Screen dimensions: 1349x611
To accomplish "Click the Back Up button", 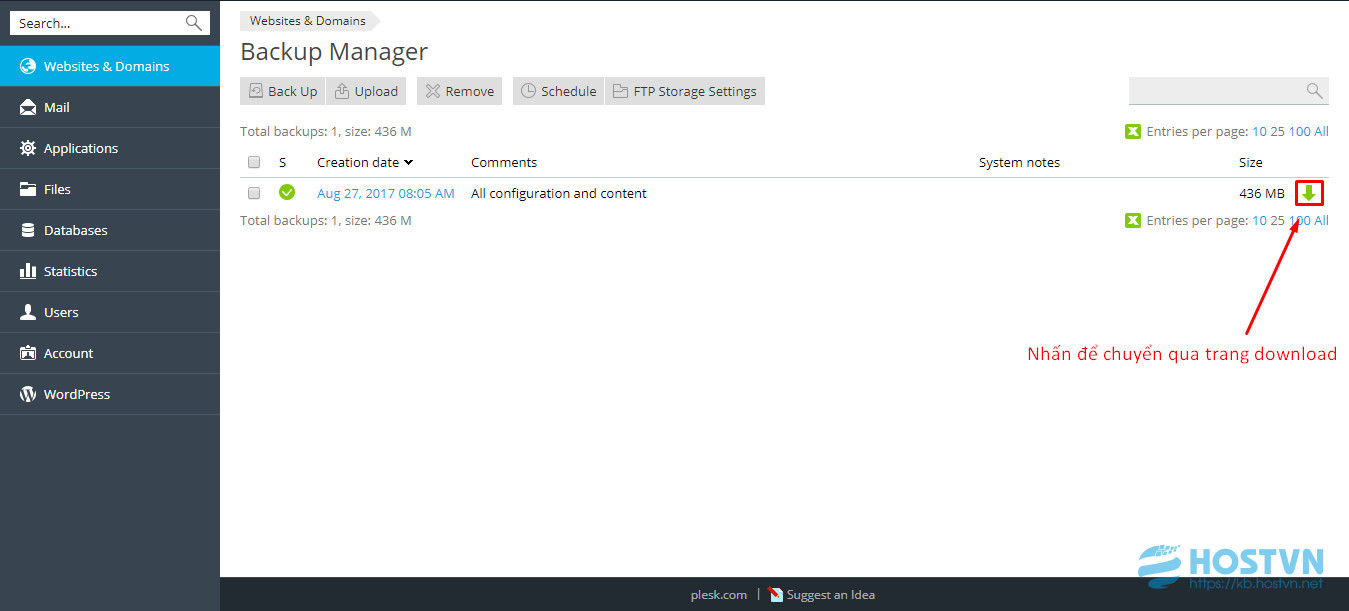I will (x=282, y=91).
